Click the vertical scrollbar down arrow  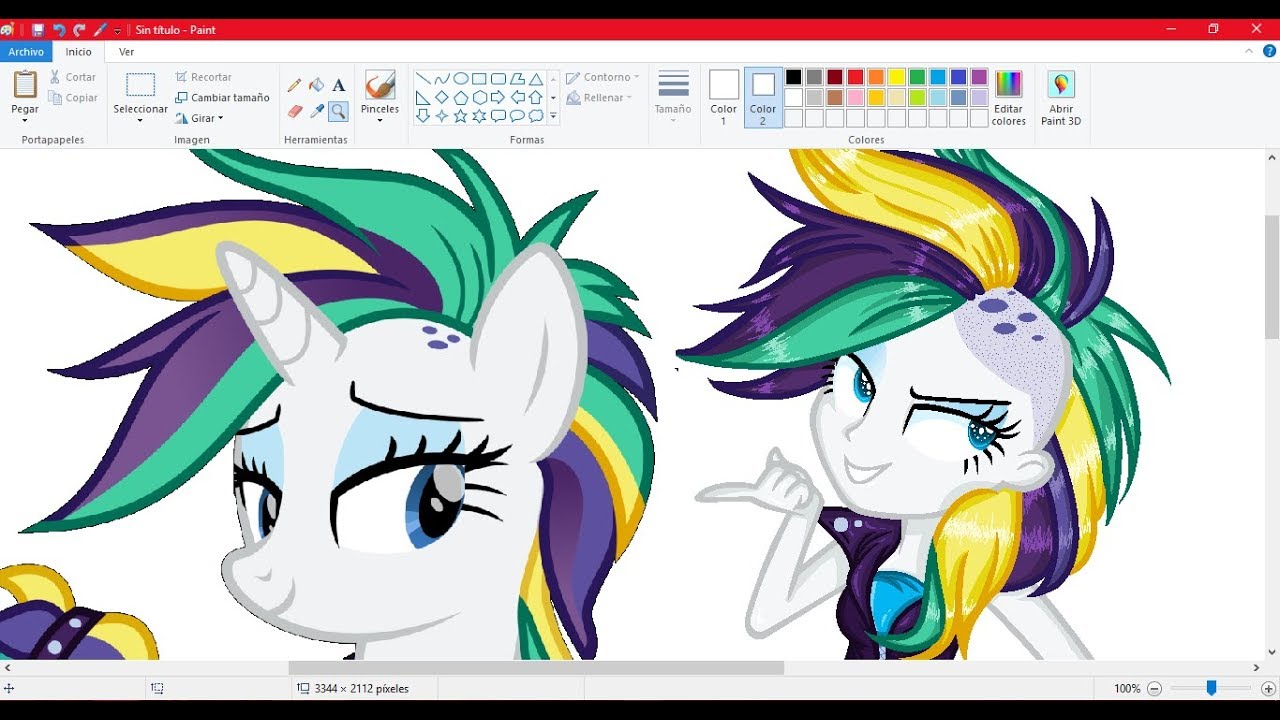pos(1272,652)
